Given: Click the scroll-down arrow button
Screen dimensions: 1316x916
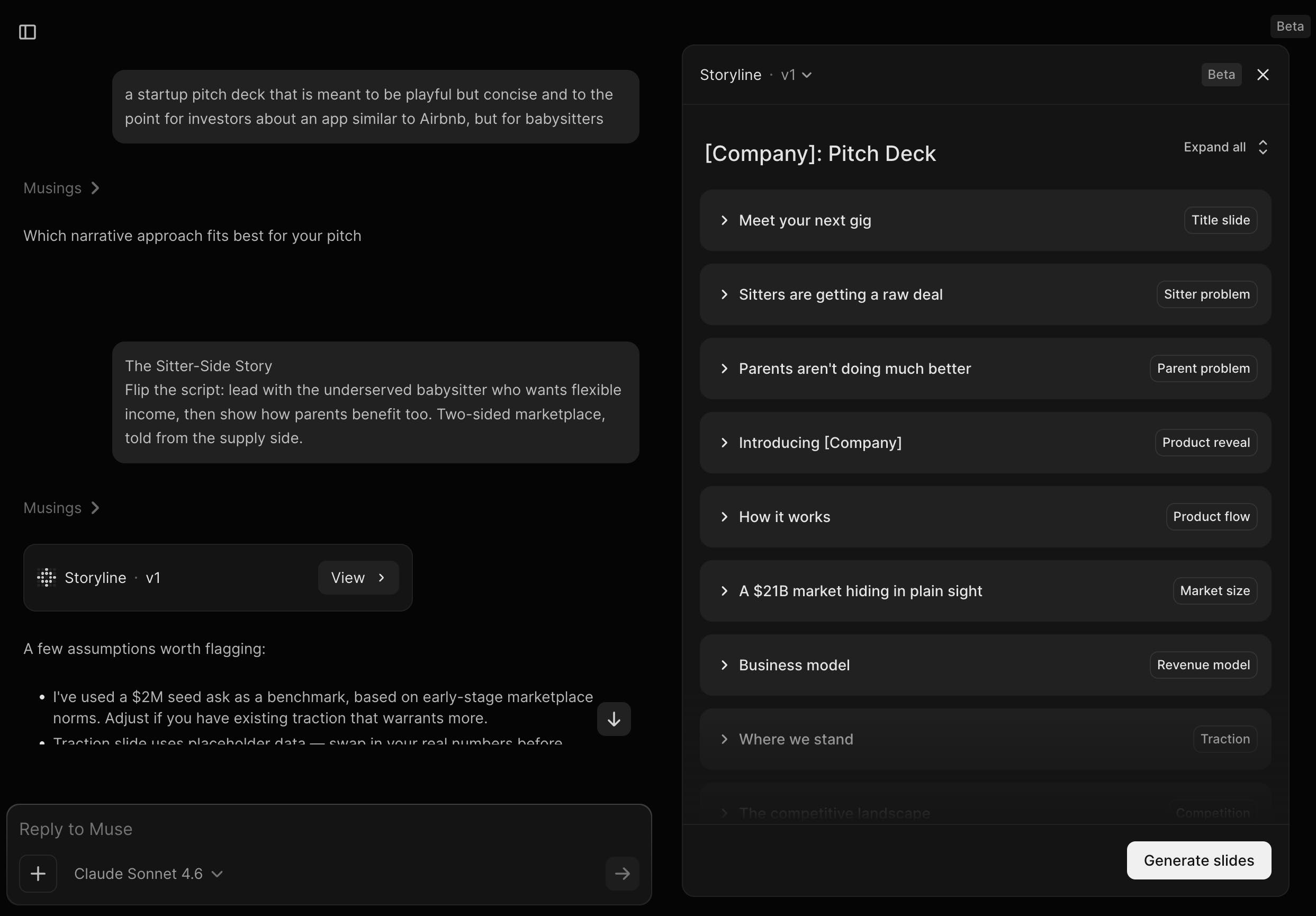Looking at the screenshot, I should (x=614, y=719).
